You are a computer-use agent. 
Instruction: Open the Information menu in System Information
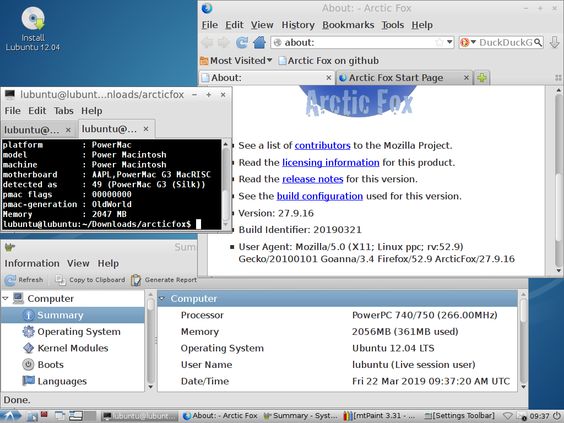coord(32,263)
